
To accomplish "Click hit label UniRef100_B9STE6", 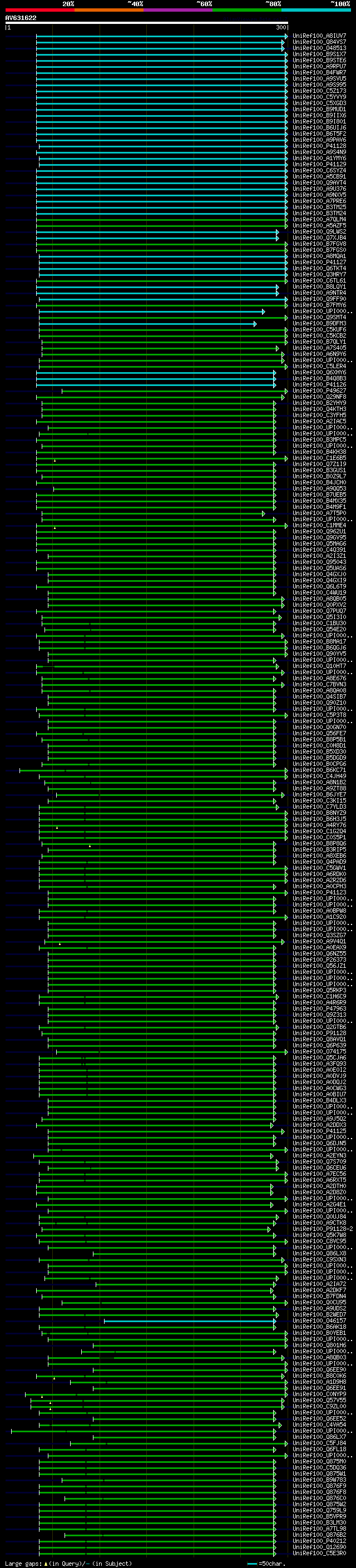I will (x=319, y=60).
